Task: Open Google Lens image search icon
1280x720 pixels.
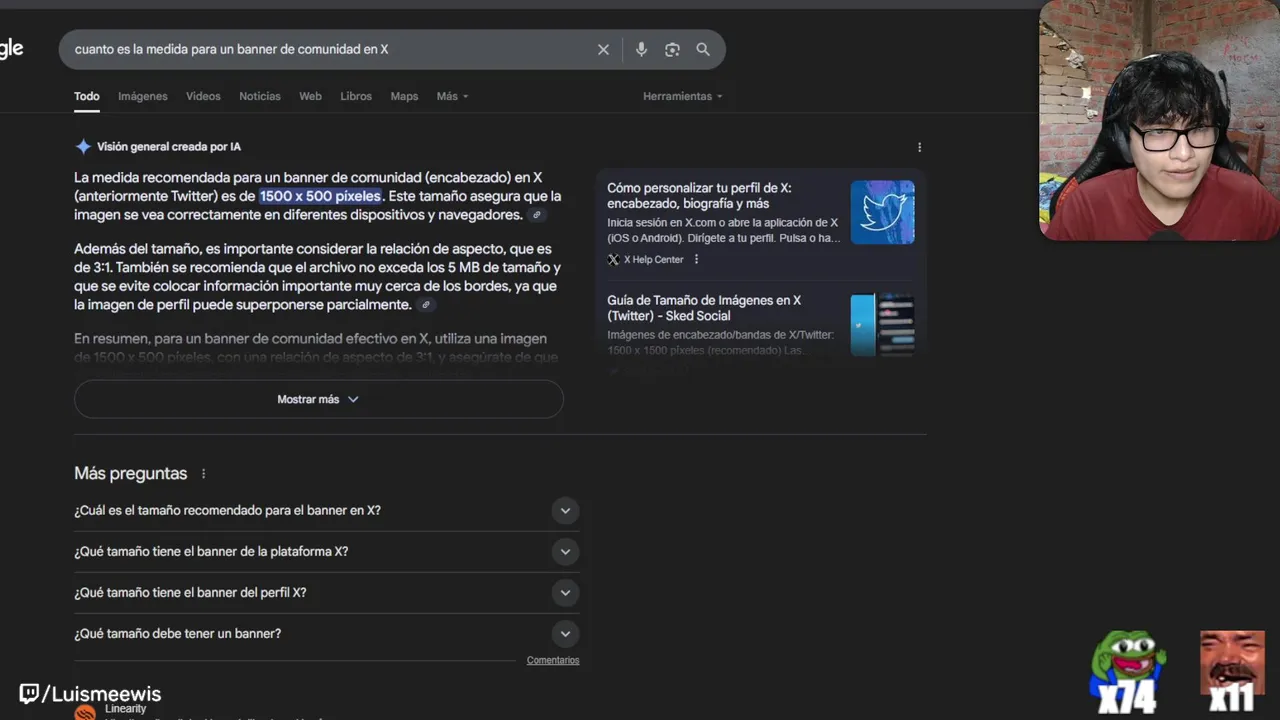Action: click(672, 49)
